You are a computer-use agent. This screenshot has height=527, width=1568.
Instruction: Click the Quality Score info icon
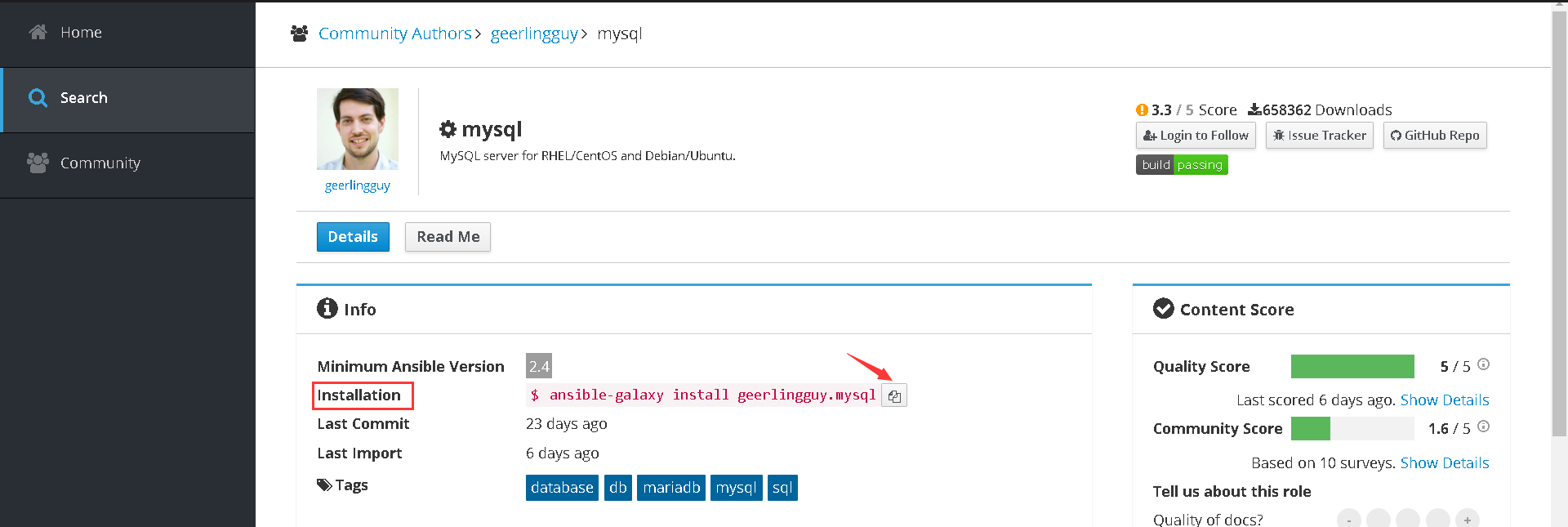tap(1483, 364)
